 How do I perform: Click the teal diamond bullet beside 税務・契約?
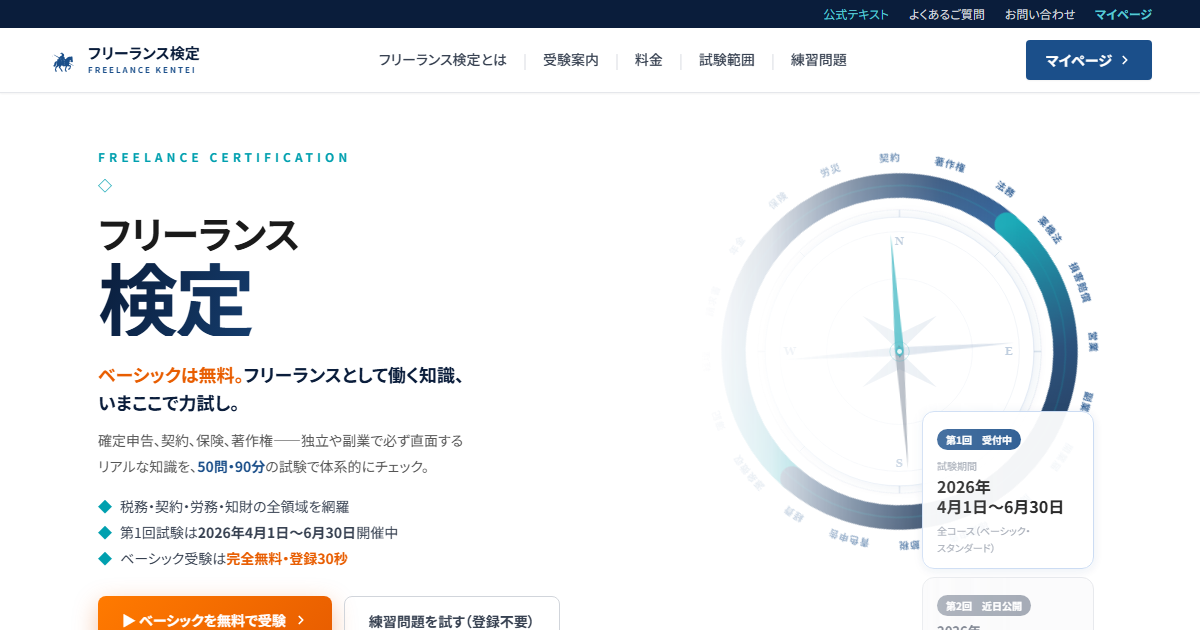point(105,506)
